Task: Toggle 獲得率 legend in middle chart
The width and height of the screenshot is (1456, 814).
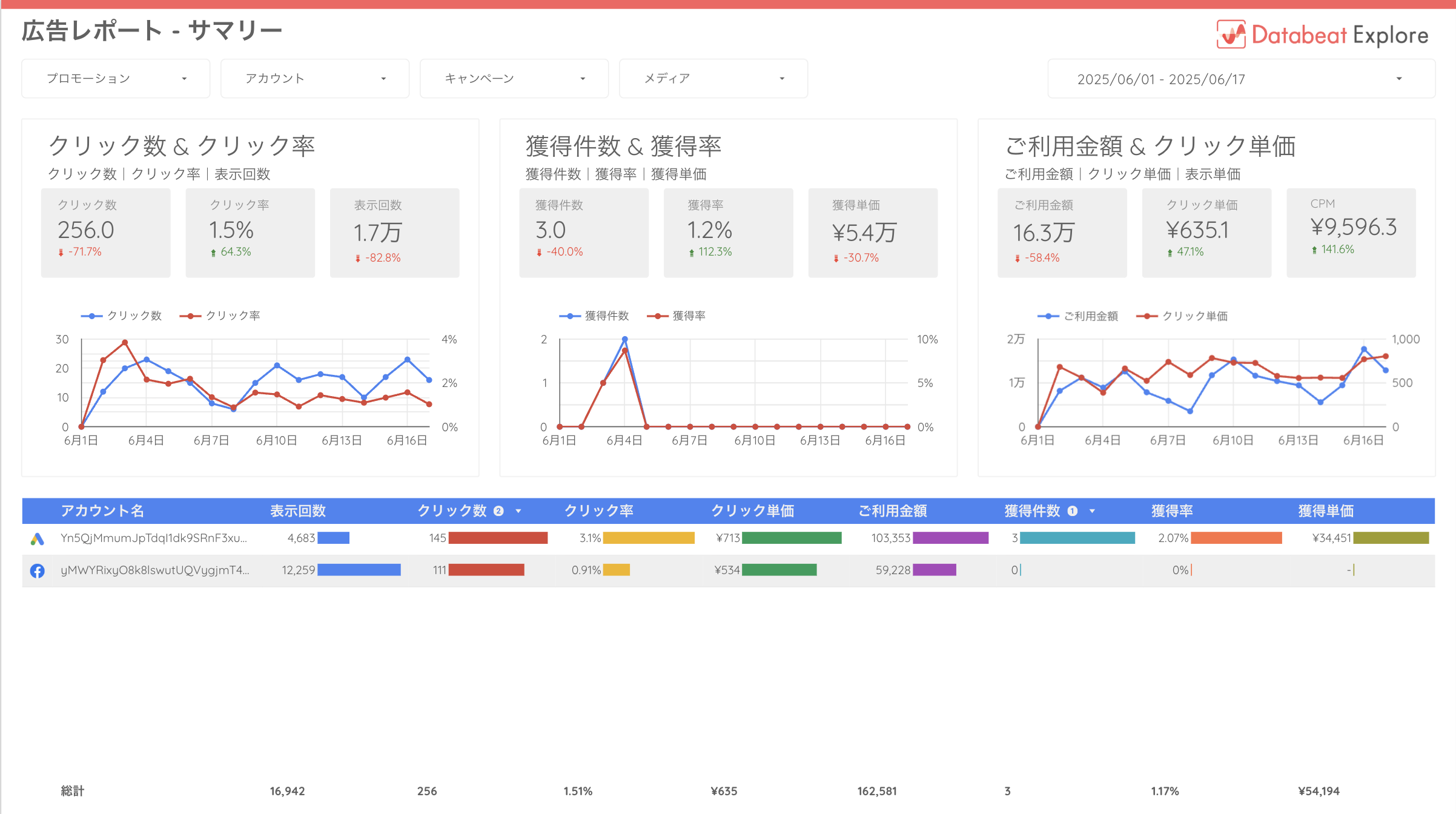Action: 677,316
